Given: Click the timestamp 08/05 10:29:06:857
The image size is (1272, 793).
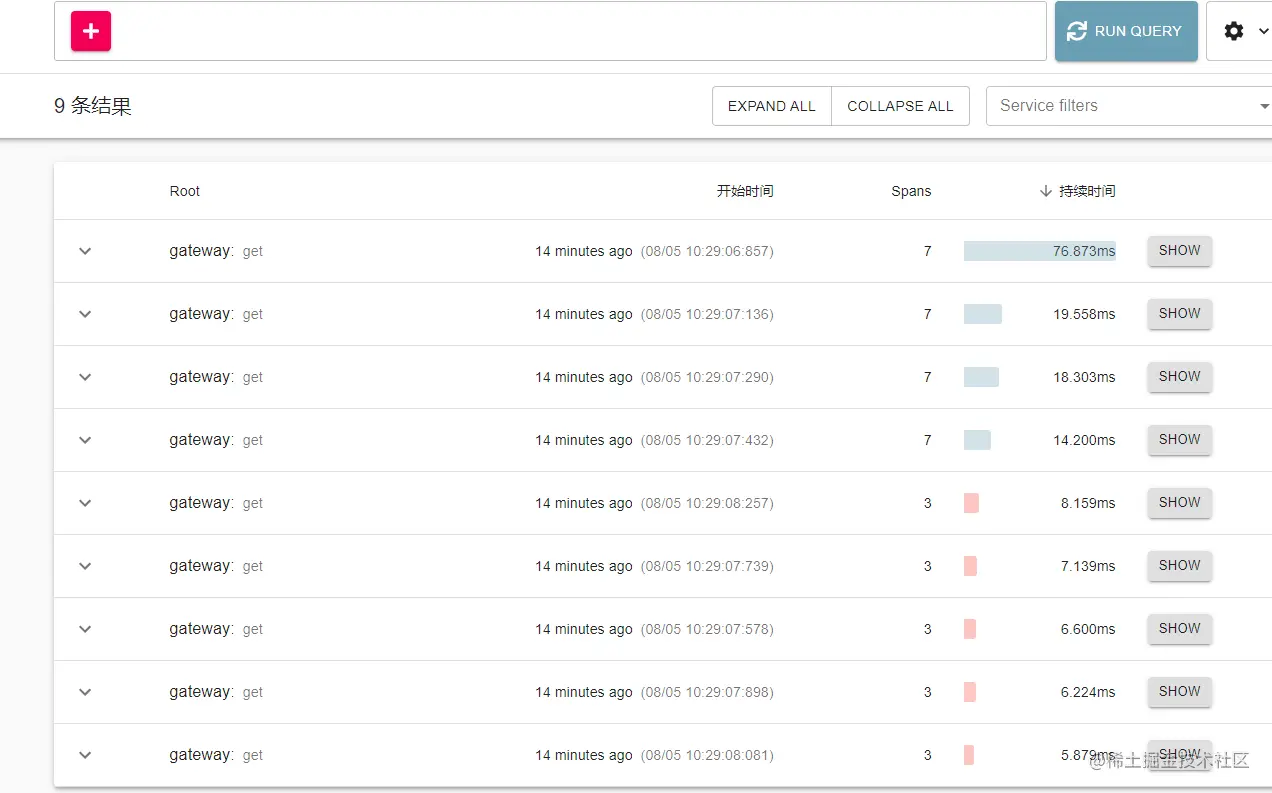Looking at the screenshot, I should pos(707,251).
